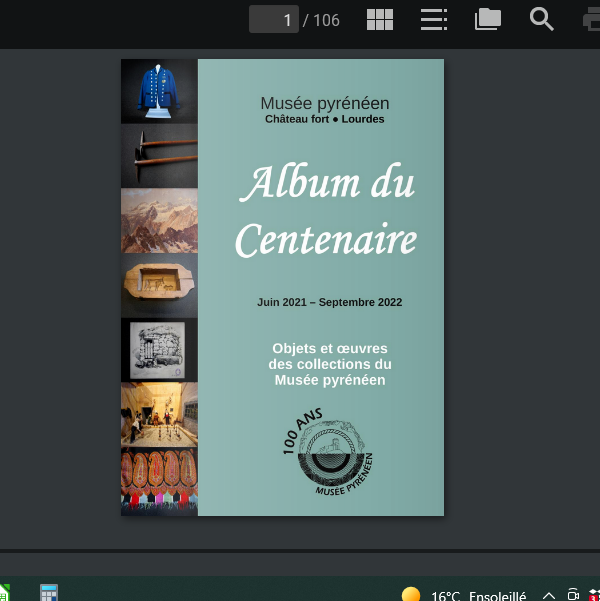Image resolution: width=600 pixels, height=601 pixels.
Task: Click the skittles game diorama photo
Action: [x=159, y=414]
